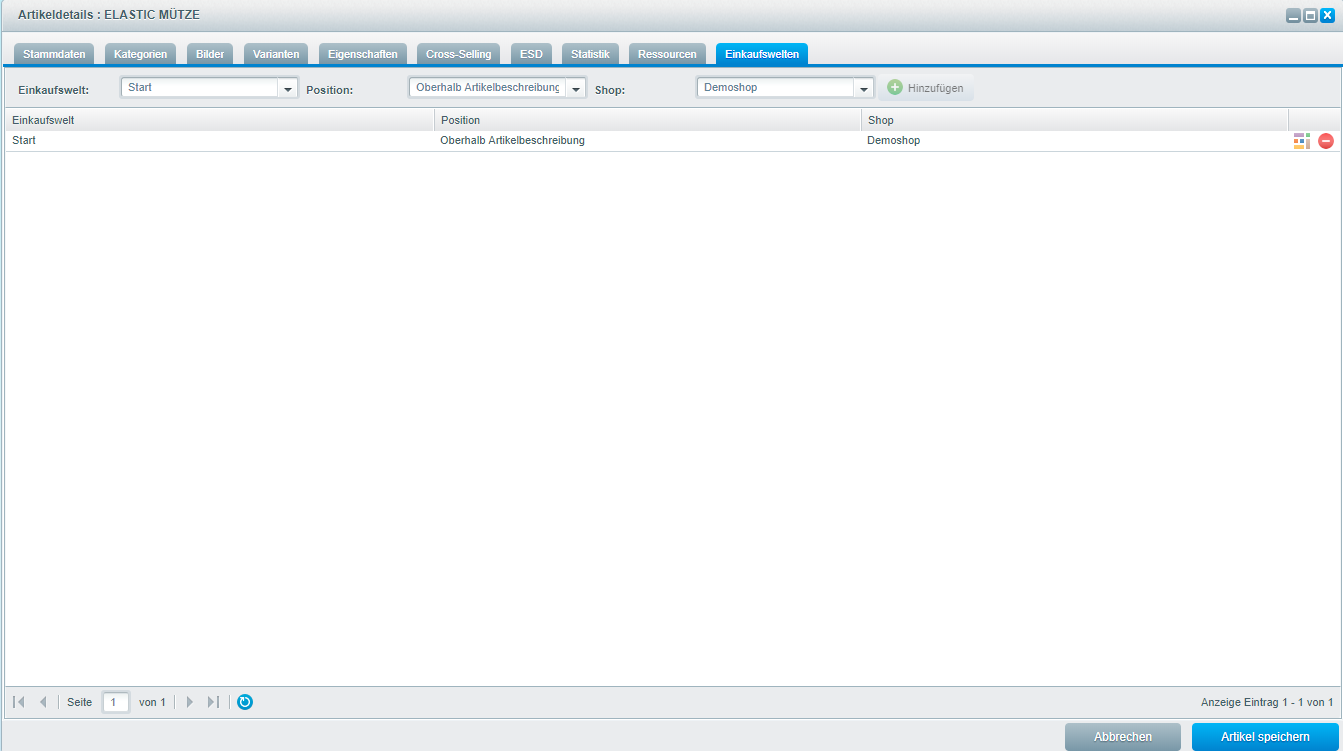Sort by the Shop column header
Viewport: 1343px width, 751px height.
point(1075,120)
